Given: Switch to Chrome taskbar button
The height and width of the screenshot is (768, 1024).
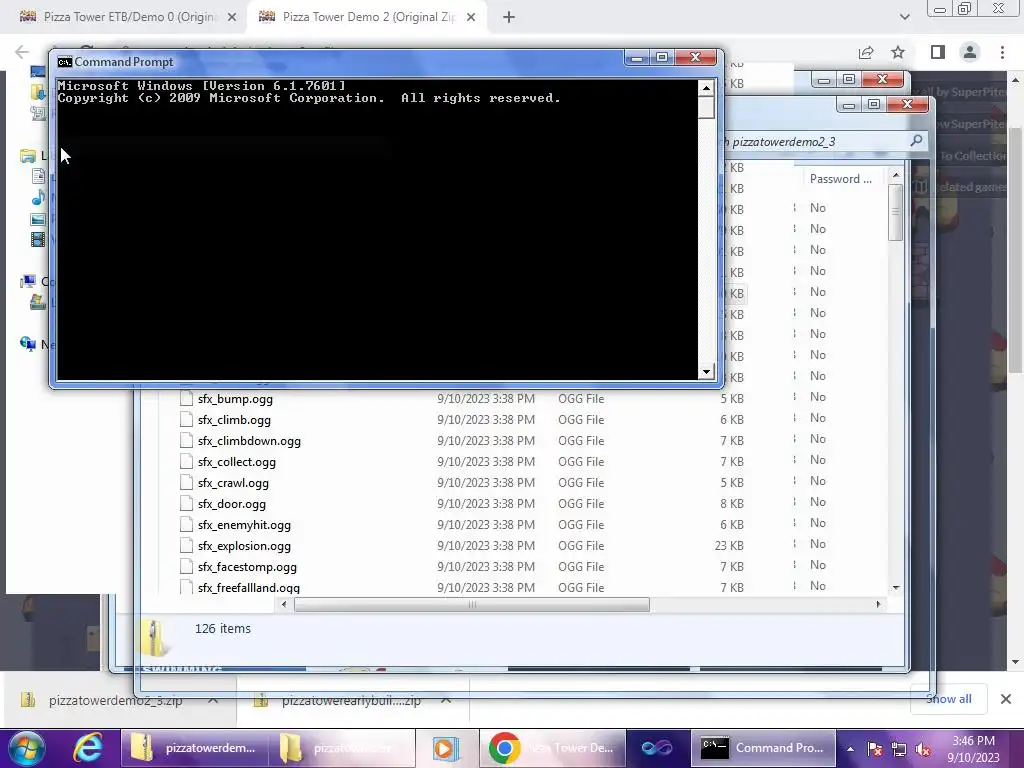Looking at the screenshot, I should [552, 748].
